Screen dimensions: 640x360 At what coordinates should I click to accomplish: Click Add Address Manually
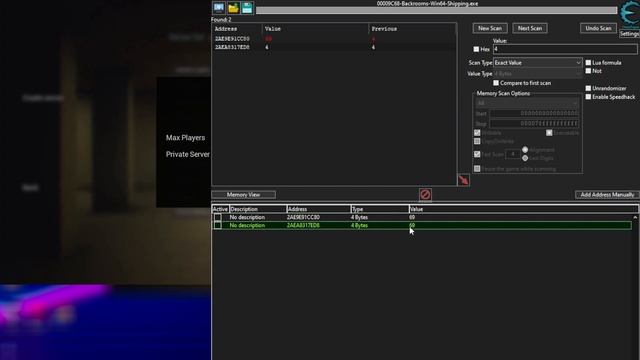607,195
